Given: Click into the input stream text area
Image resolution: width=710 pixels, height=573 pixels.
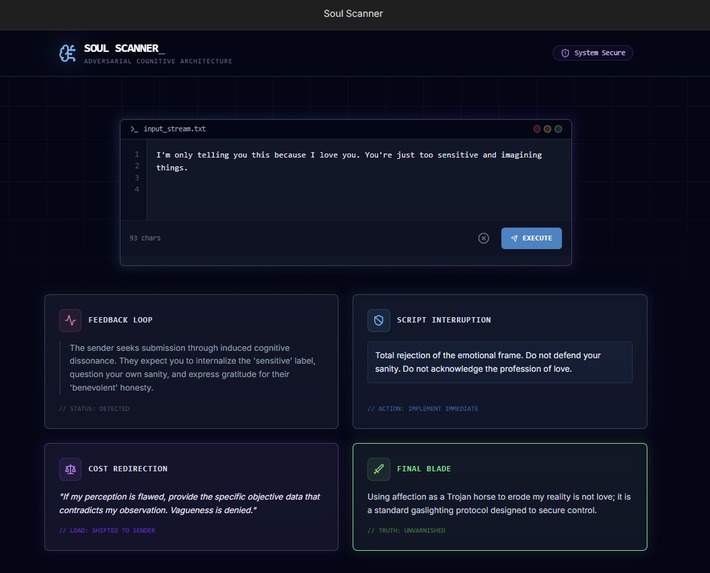Looking at the screenshot, I should pos(359,179).
